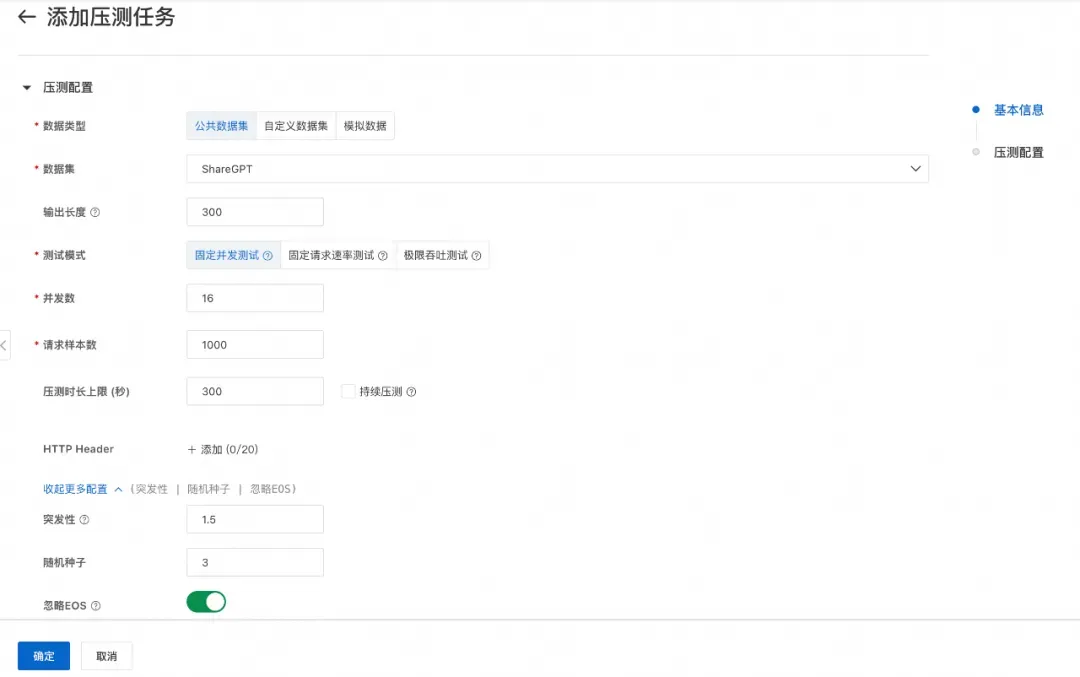Click the question mark beside 极限吞吐测试
This screenshot has width=1080, height=677.
pyautogui.click(x=475, y=256)
